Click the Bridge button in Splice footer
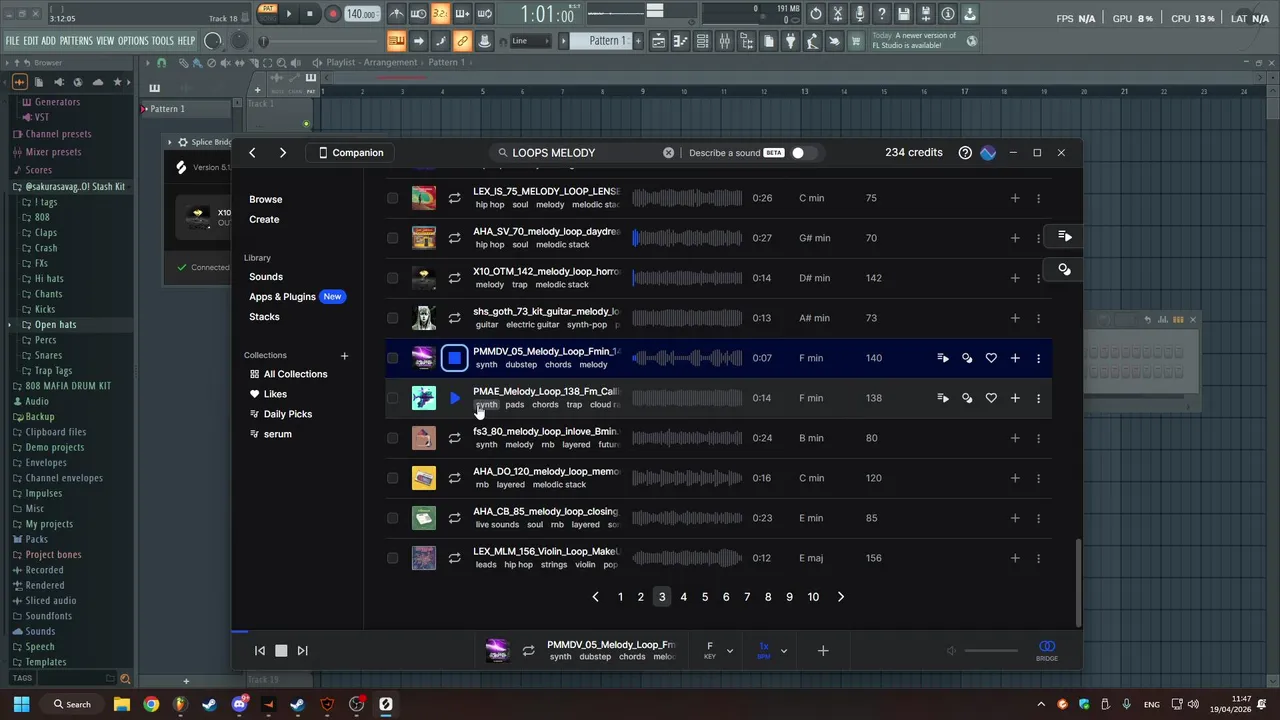The width and height of the screenshot is (1280, 720). (1047, 650)
